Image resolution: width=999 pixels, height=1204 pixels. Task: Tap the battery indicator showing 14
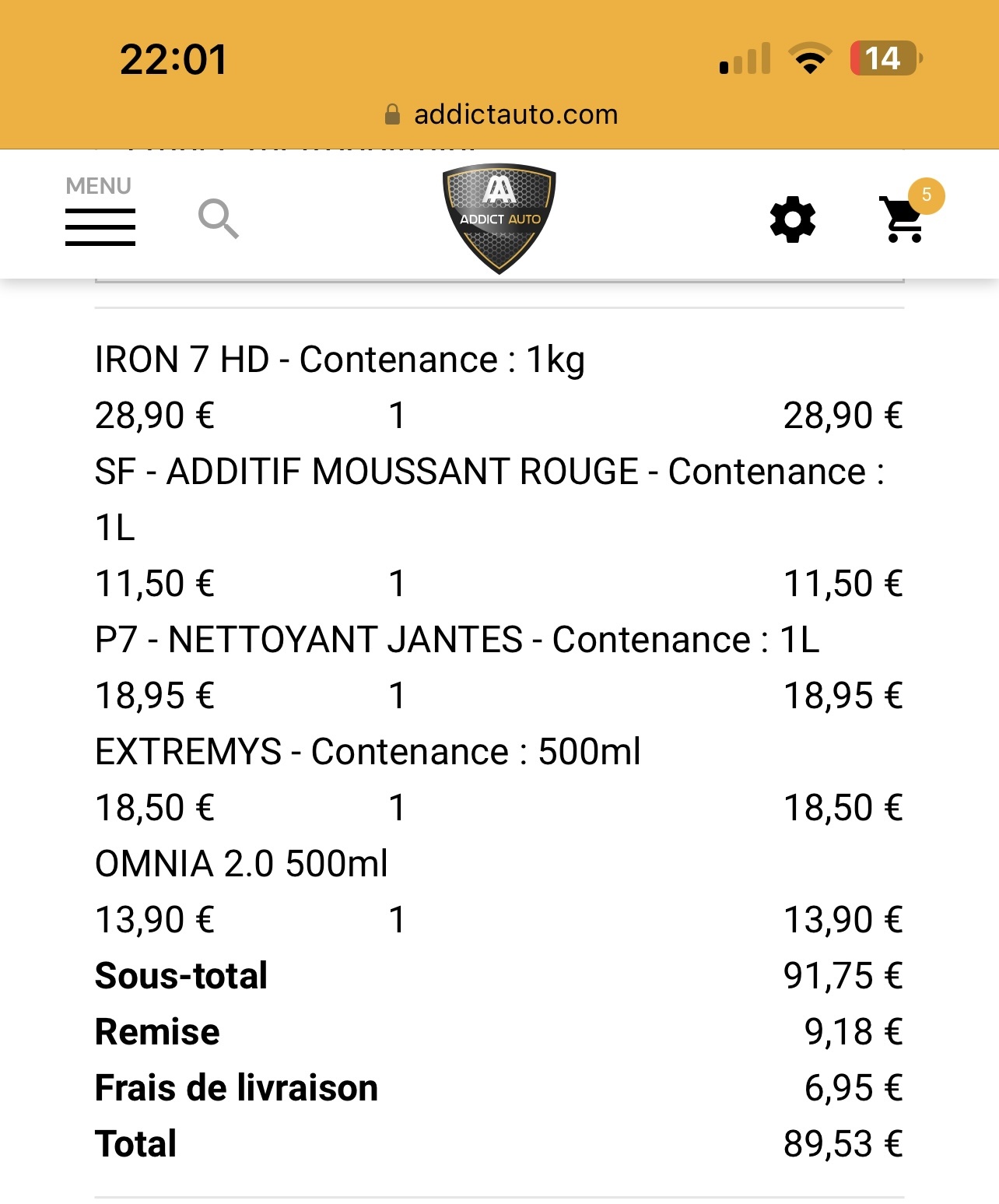tap(886, 58)
